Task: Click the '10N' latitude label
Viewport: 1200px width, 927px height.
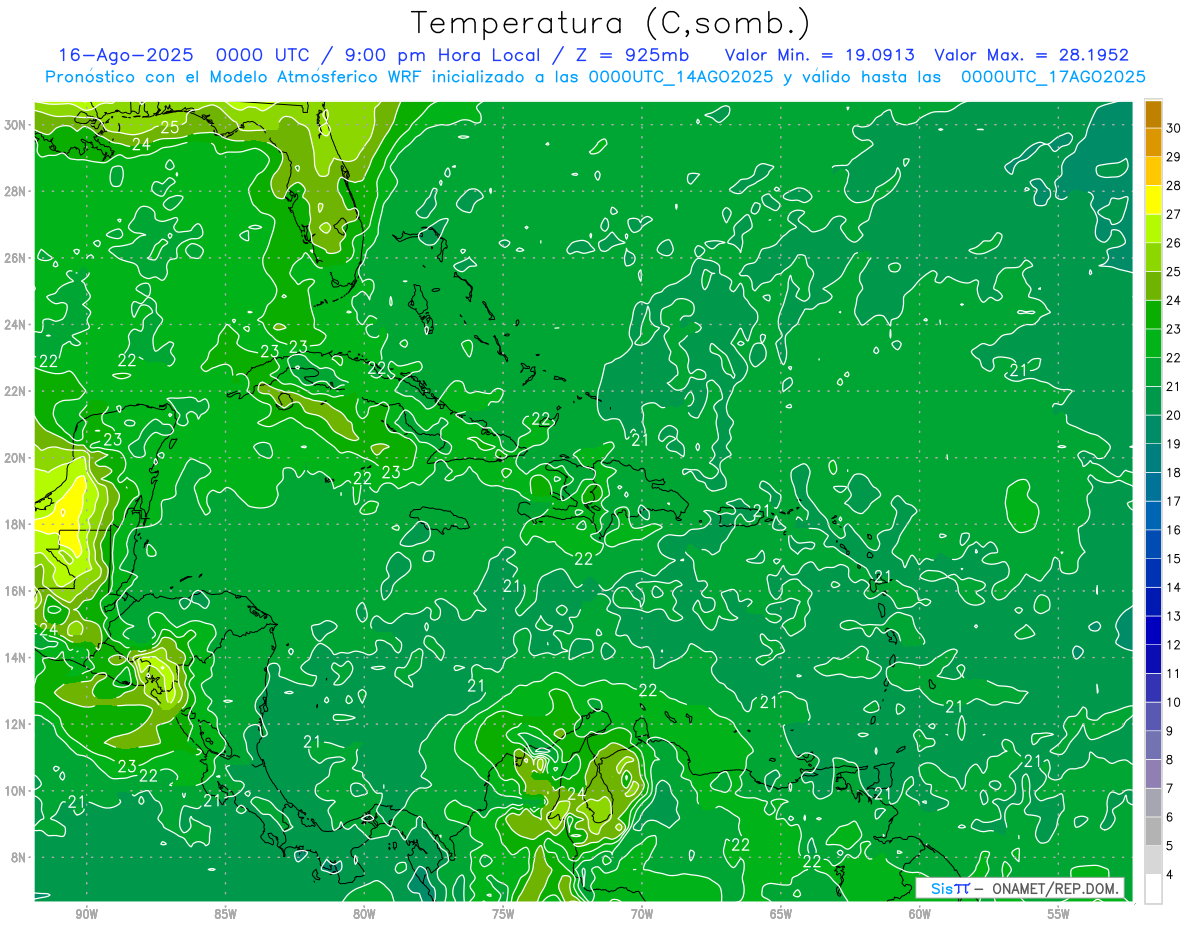Action: pyautogui.click(x=17, y=790)
